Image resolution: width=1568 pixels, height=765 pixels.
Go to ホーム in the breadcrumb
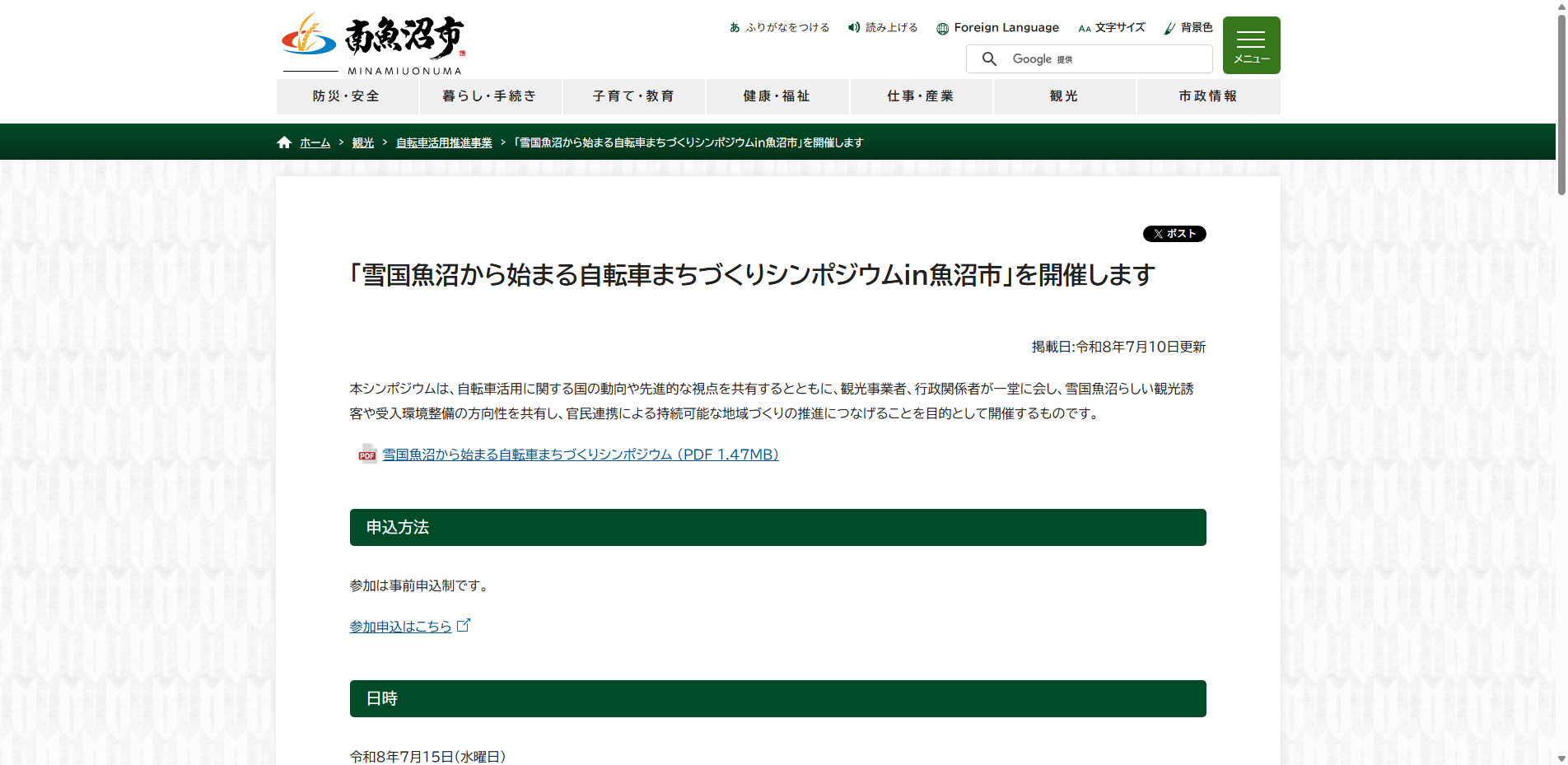tap(315, 142)
